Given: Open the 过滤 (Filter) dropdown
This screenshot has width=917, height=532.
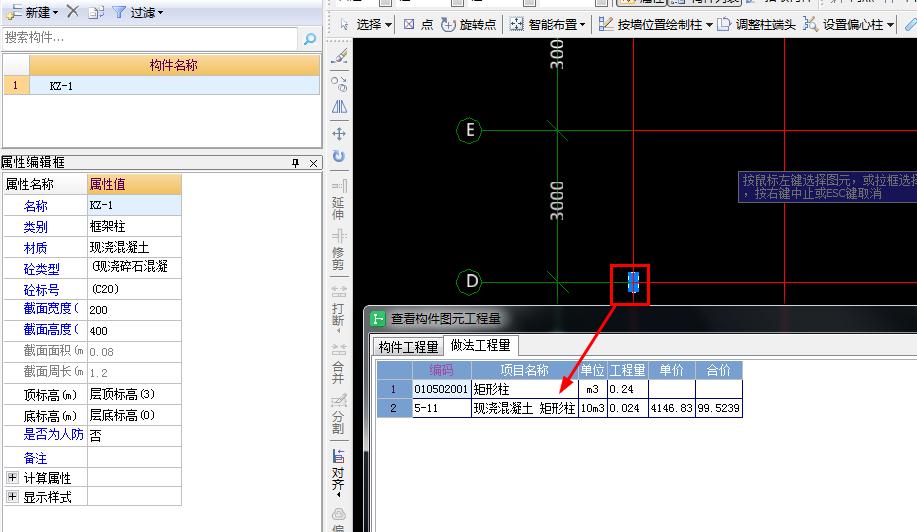Looking at the screenshot, I should [137, 12].
